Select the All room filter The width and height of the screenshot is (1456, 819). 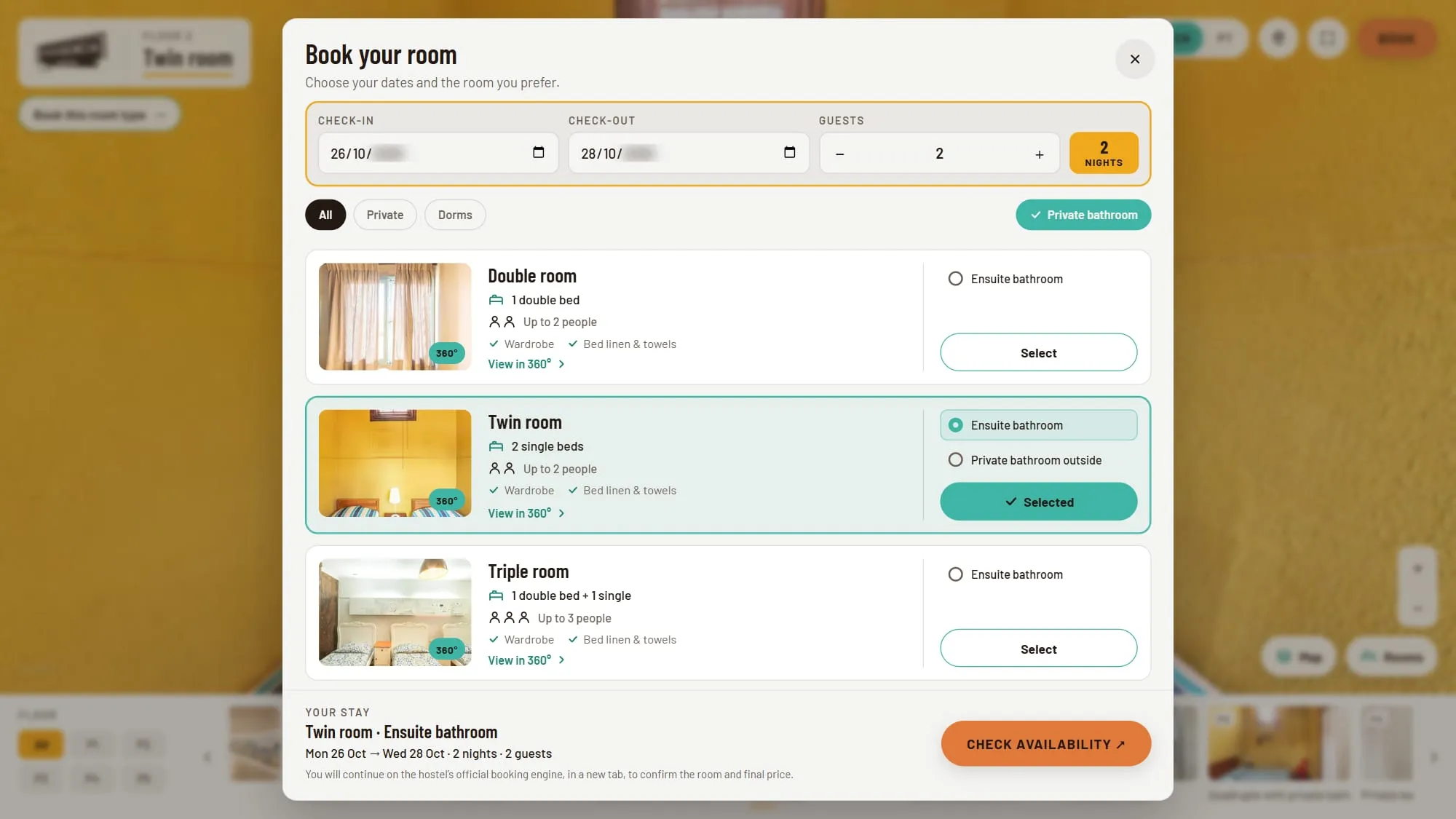coord(325,215)
